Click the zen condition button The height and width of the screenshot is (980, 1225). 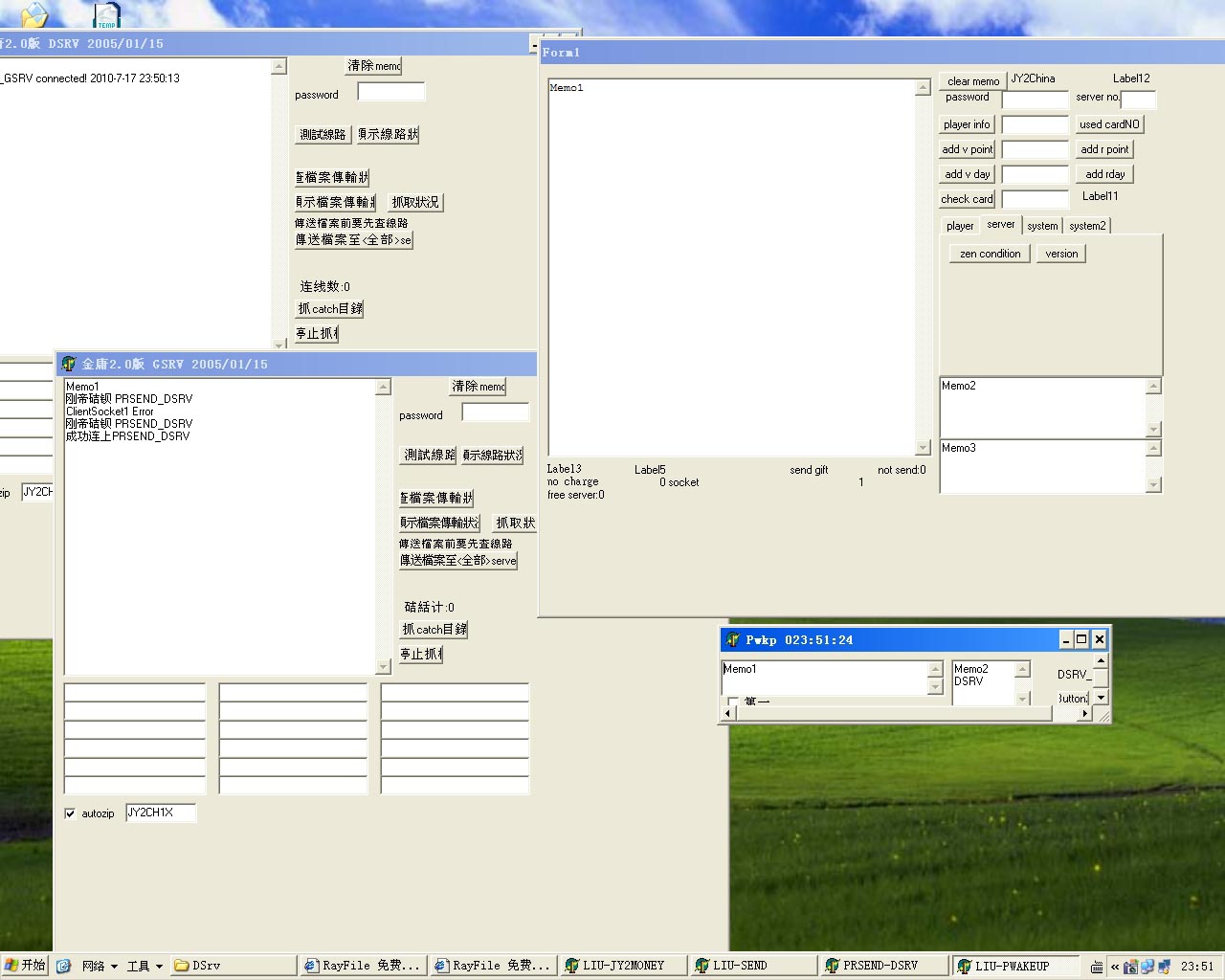pyautogui.click(x=990, y=254)
